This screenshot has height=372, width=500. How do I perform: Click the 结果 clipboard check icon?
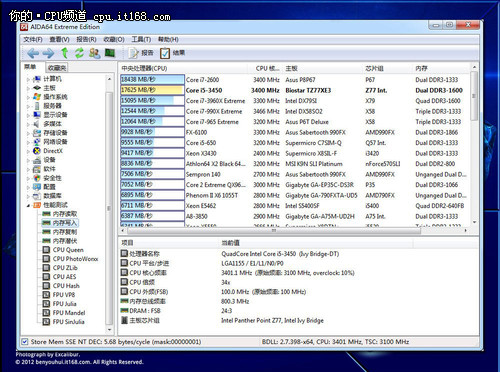click(165, 53)
